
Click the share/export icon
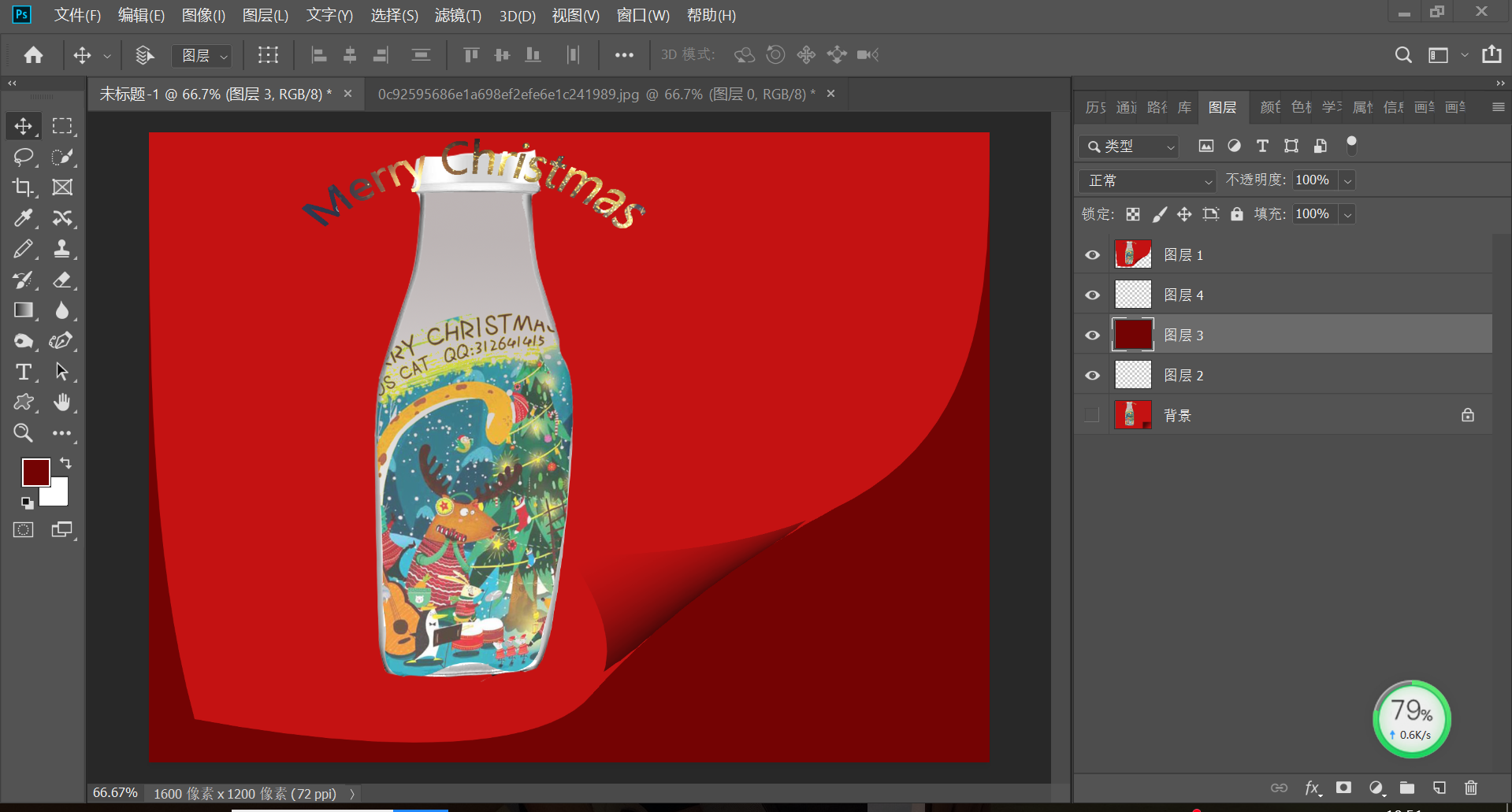coord(1492,54)
